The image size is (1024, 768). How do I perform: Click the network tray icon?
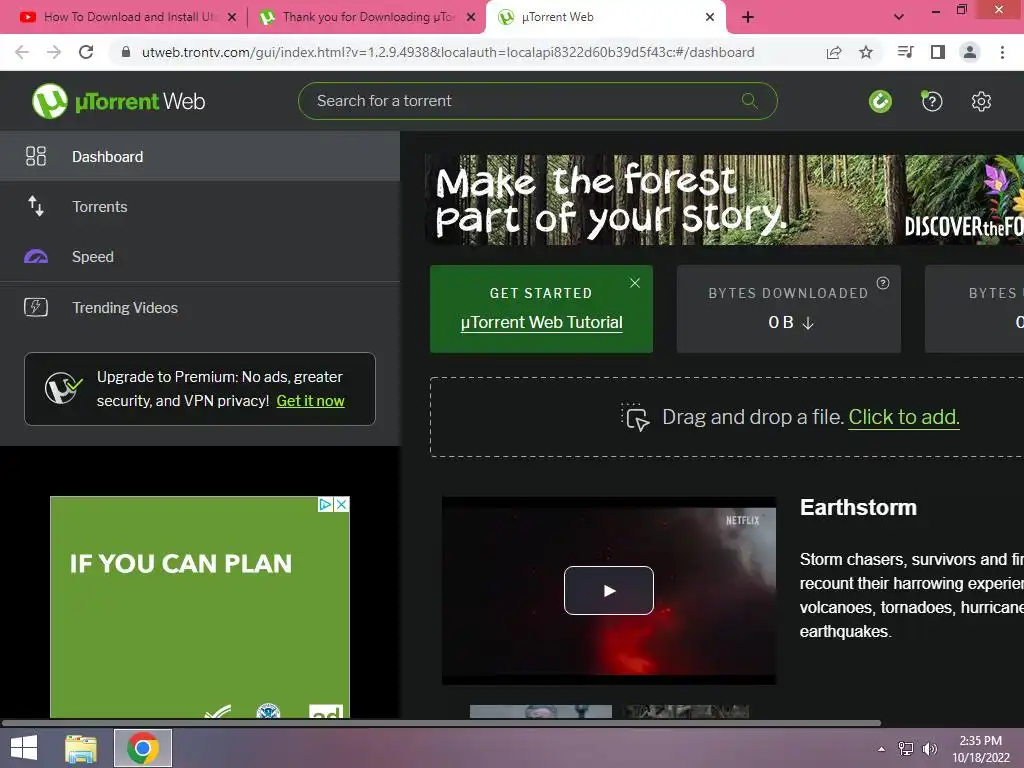[x=906, y=748]
